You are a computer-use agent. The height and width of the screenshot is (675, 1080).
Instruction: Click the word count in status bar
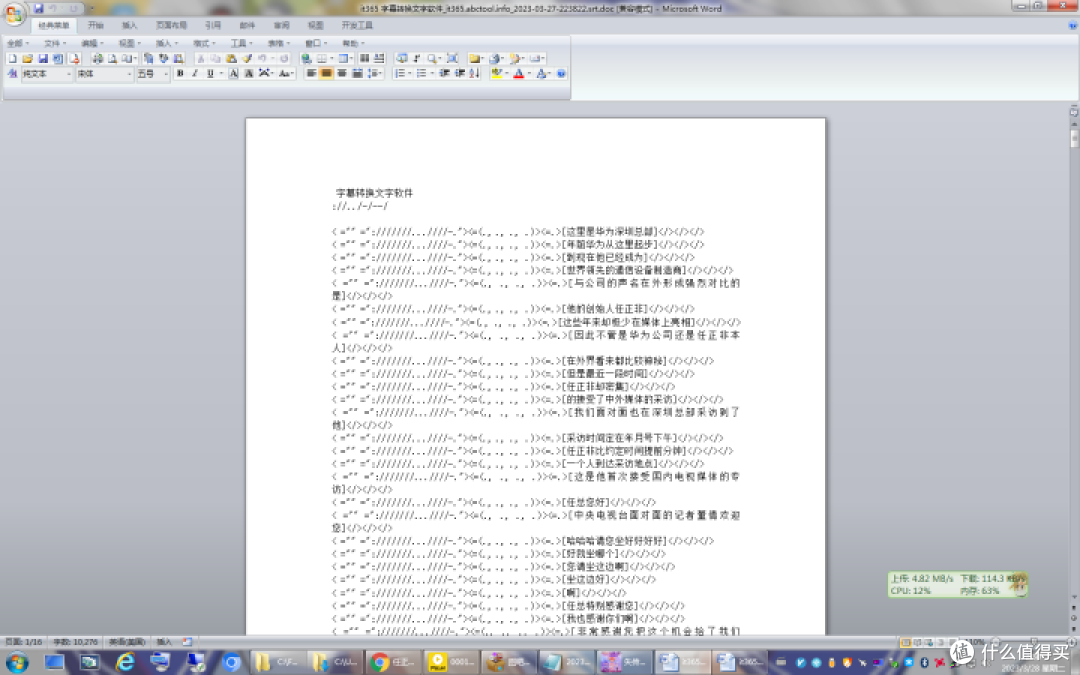(x=76, y=641)
